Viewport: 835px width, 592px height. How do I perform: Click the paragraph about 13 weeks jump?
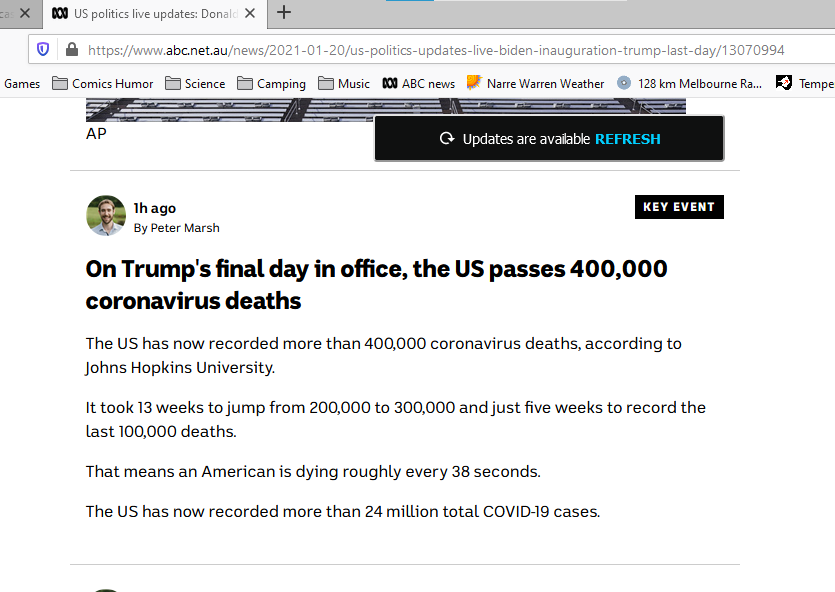click(396, 420)
